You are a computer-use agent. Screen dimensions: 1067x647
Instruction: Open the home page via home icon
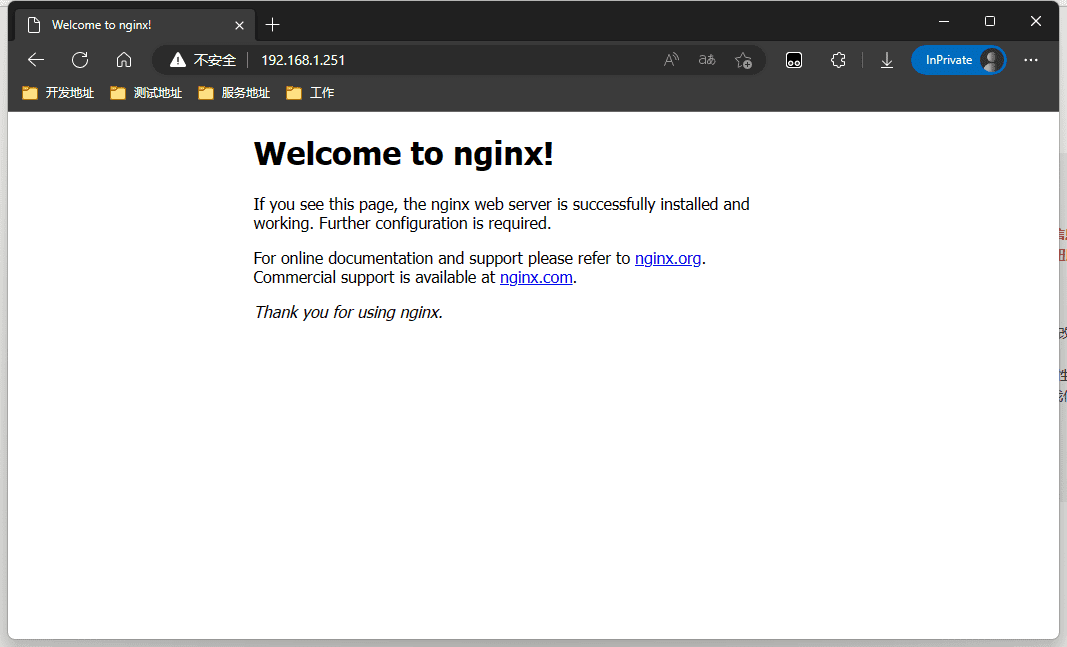124,60
